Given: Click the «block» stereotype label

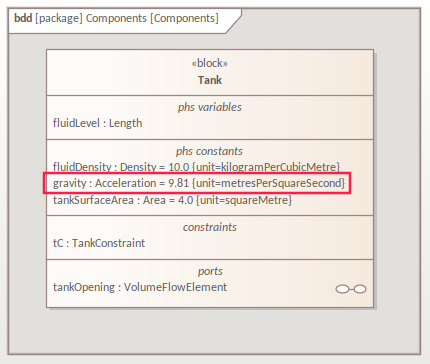Looking at the screenshot, I should (x=210, y=63).
